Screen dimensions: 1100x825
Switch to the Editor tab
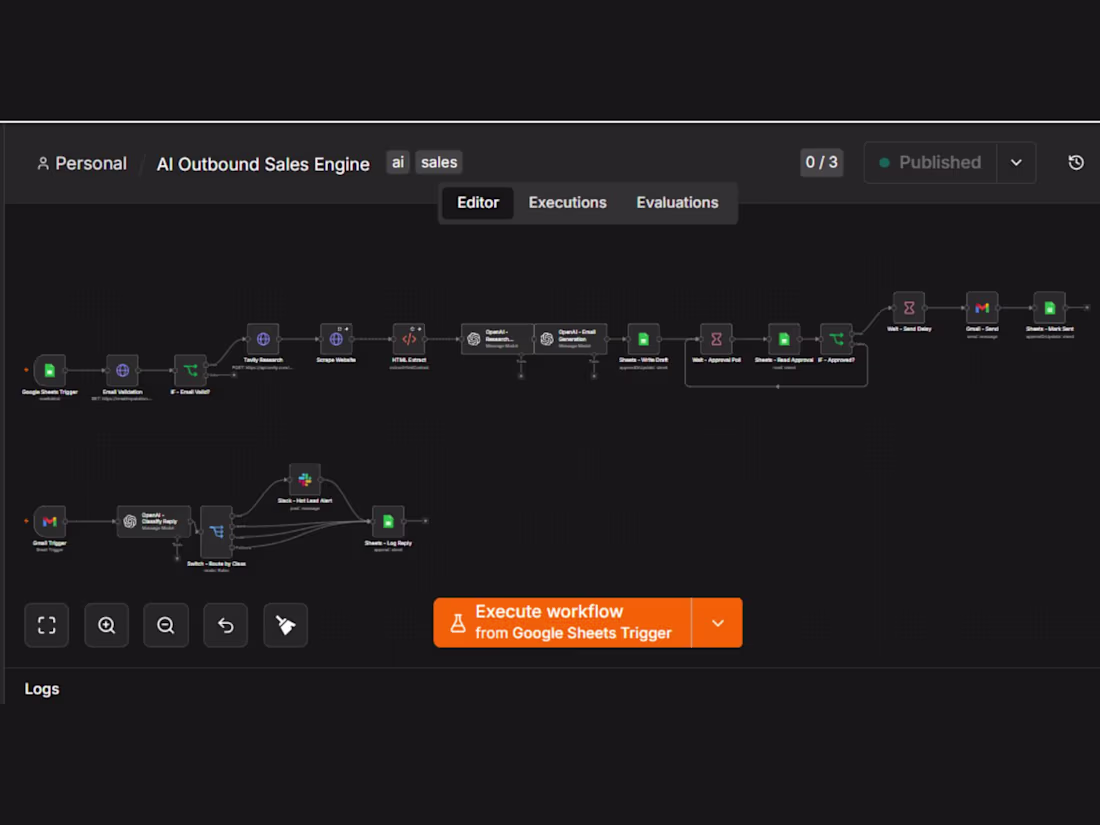click(478, 203)
